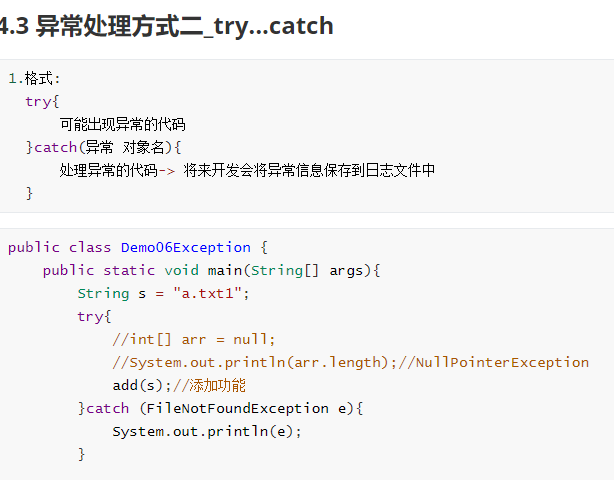Click the "public class" keywords
This screenshot has height=480, width=614.
point(60,247)
